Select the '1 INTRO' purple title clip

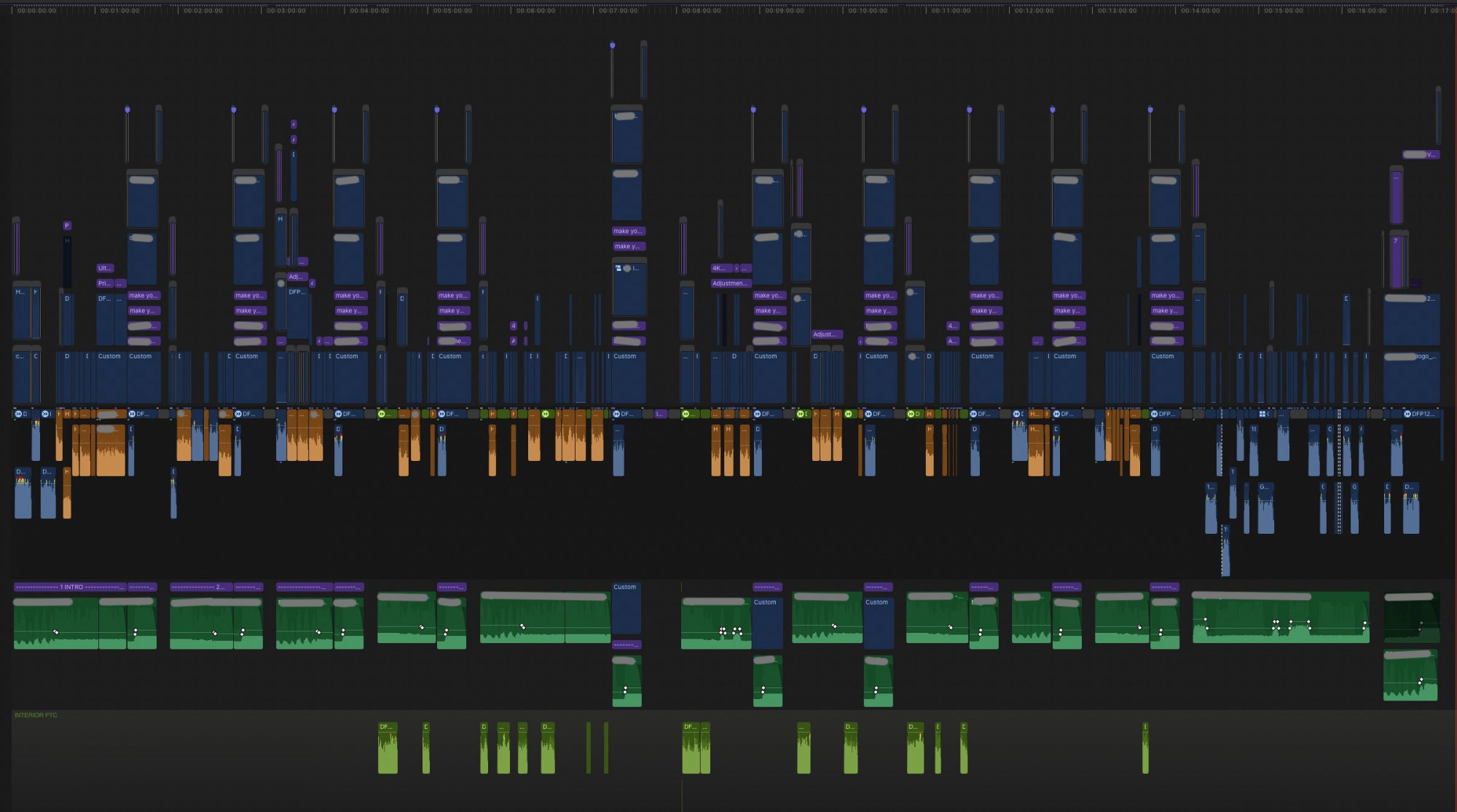coord(70,587)
